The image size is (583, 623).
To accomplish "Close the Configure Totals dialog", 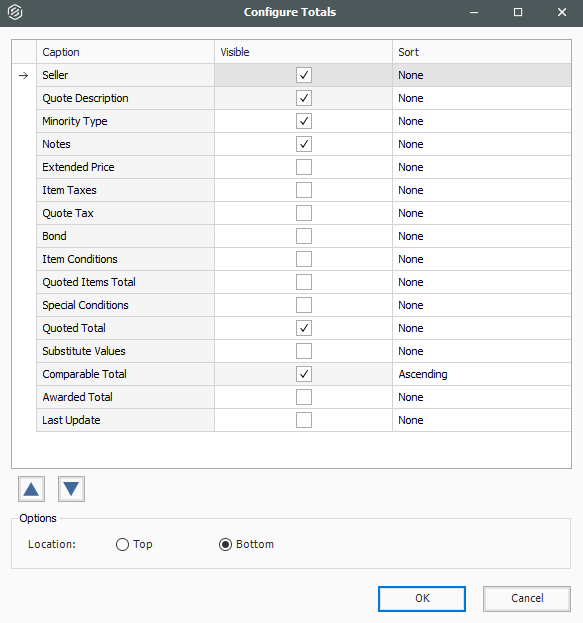I will (x=562, y=12).
